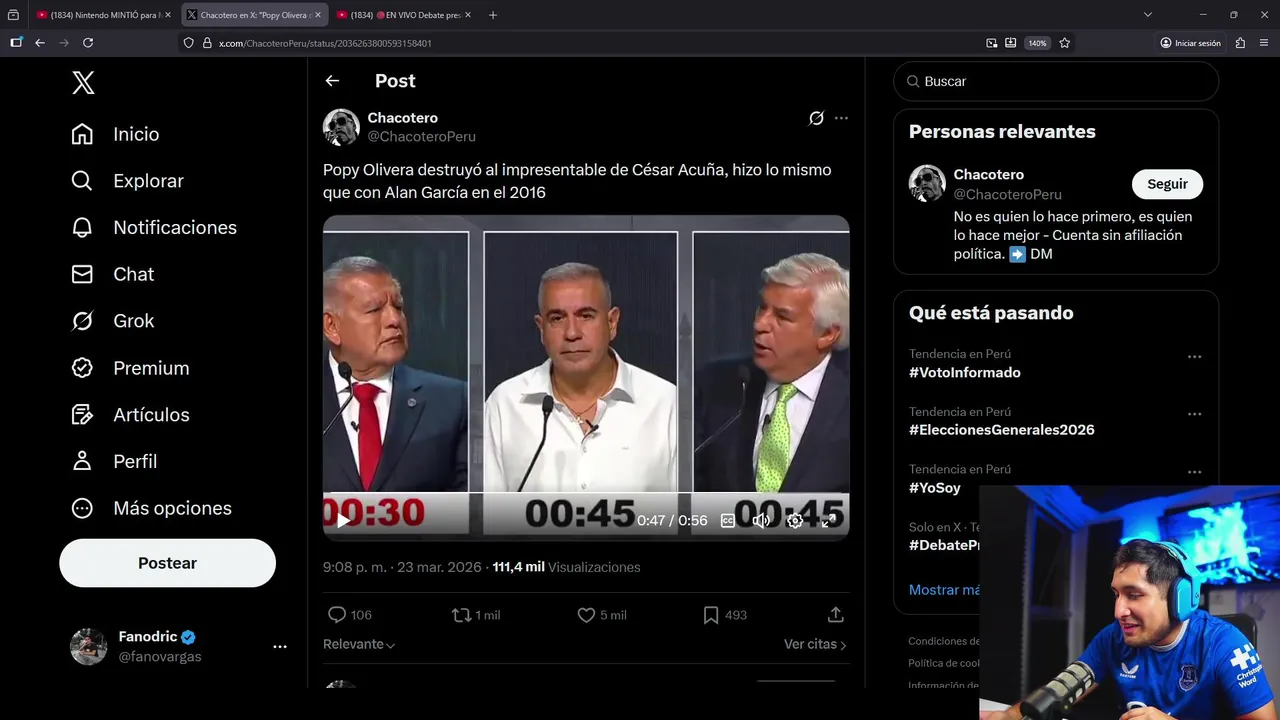Play the video with play button

click(343, 520)
